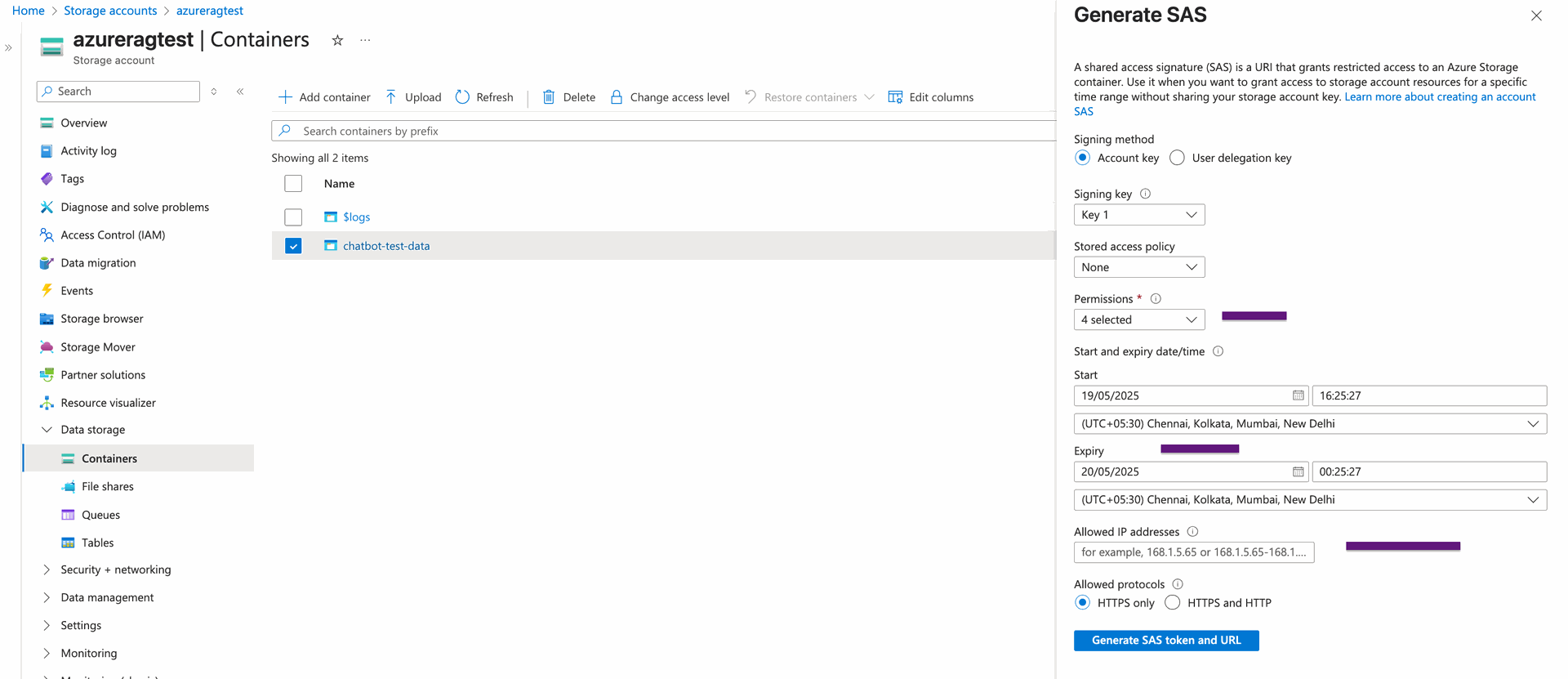Image resolution: width=1568 pixels, height=679 pixels.
Task: Click the Edit columns icon
Action: pyautogui.click(x=895, y=97)
